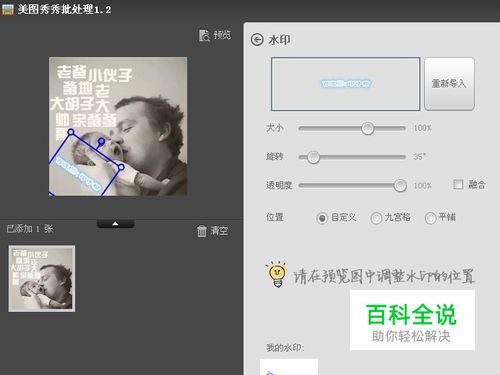The image size is (500, 375).
Task: Click the 预览 text label
Action: point(222,35)
